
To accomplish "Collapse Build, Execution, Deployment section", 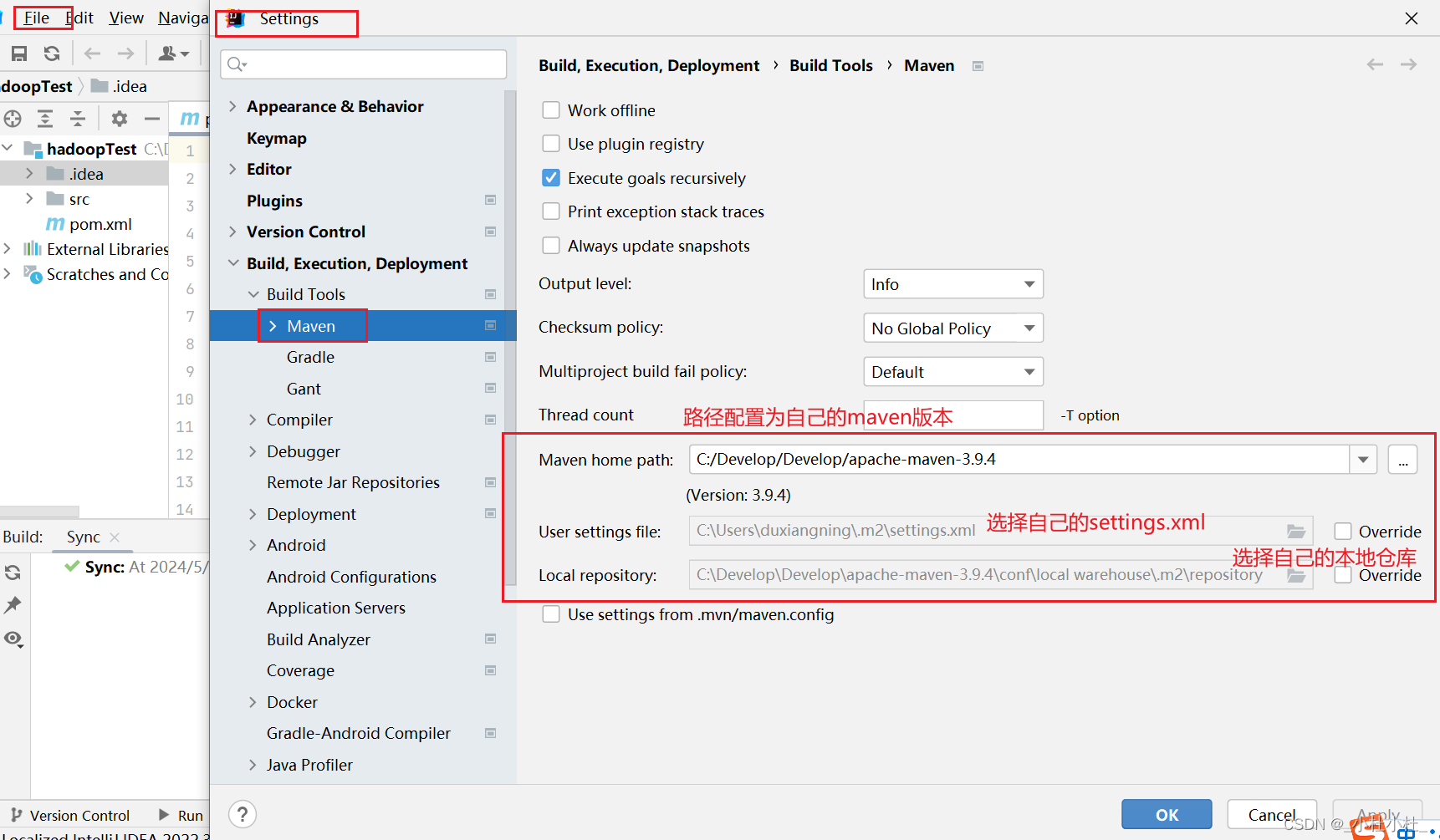I will point(233,263).
